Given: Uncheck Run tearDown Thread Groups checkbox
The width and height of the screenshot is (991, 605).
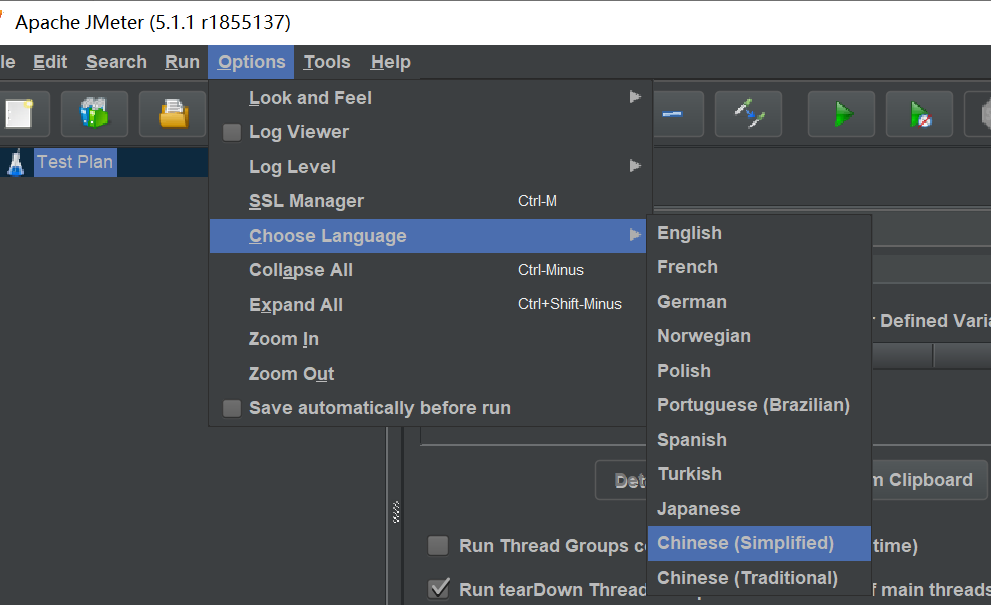Looking at the screenshot, I should tap(438, 589).
